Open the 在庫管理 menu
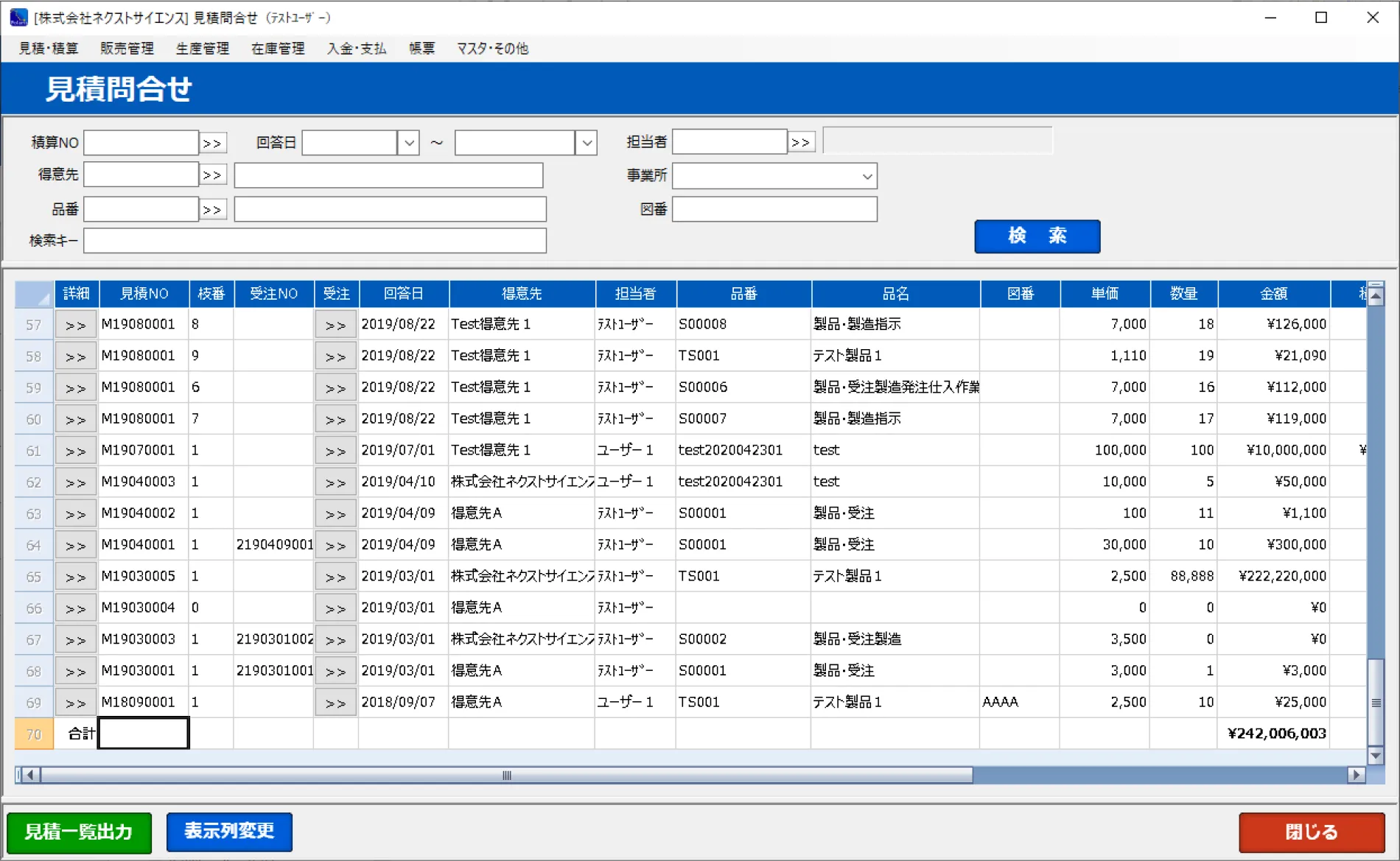 coord(278,49)
